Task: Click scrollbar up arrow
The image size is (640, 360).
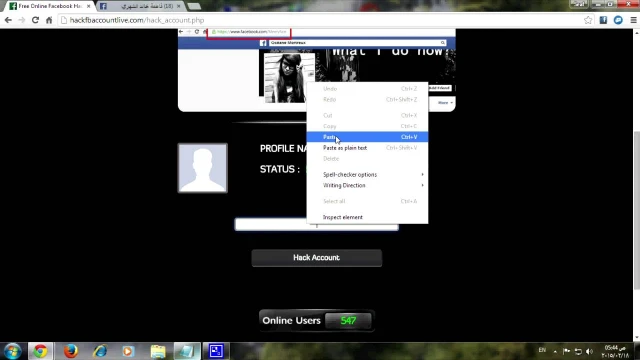Action: point(636,32)
